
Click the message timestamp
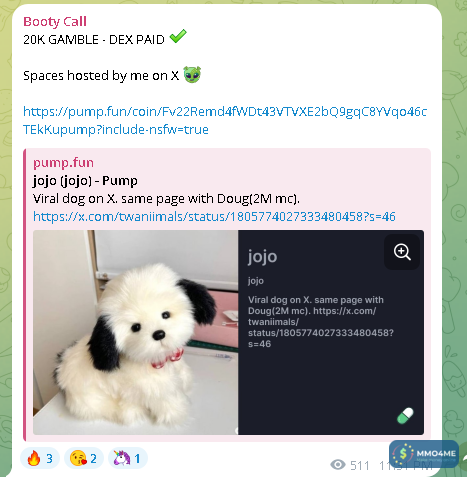point(405,465)
